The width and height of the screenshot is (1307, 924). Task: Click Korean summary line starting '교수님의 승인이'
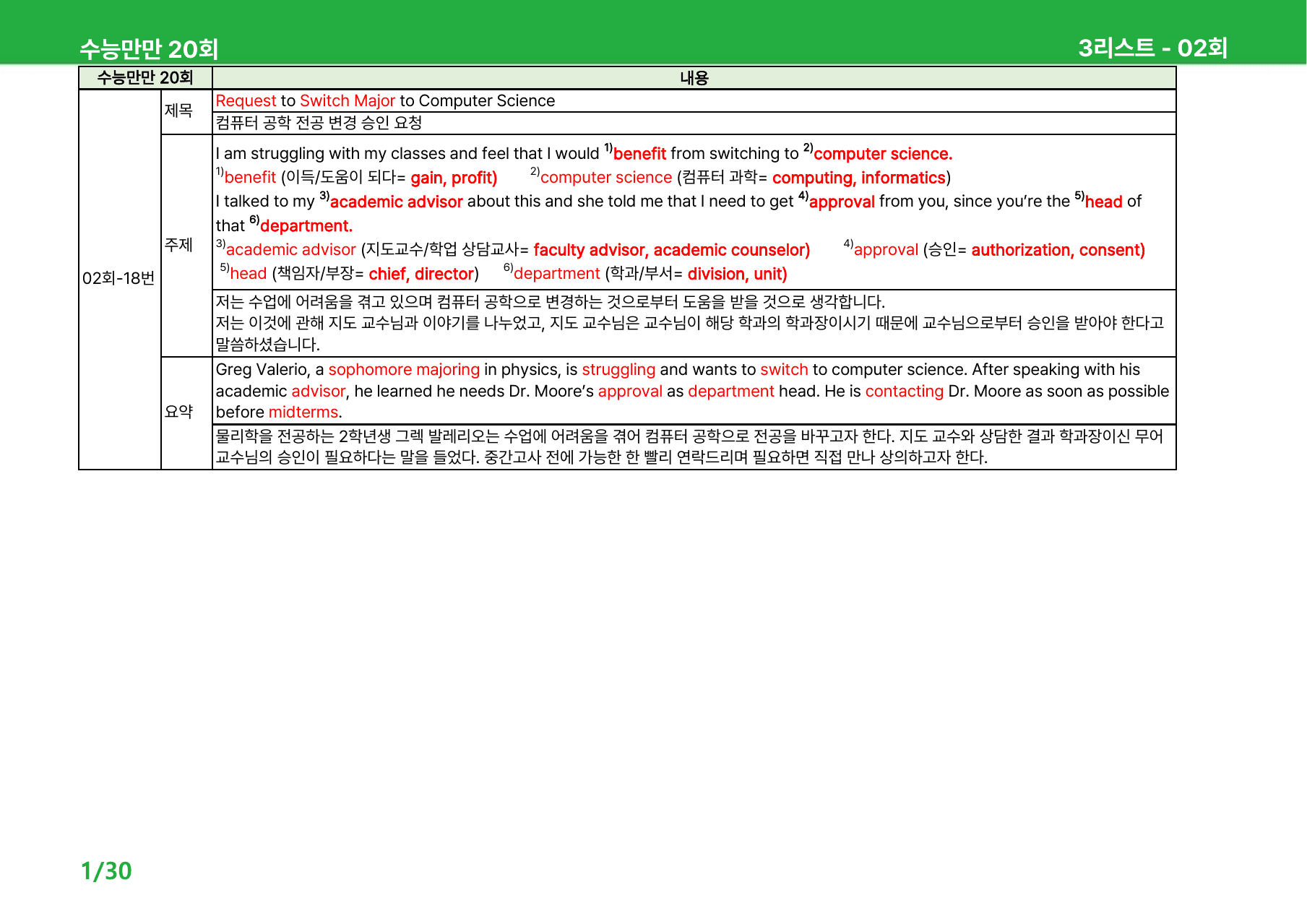pos(601,457)
